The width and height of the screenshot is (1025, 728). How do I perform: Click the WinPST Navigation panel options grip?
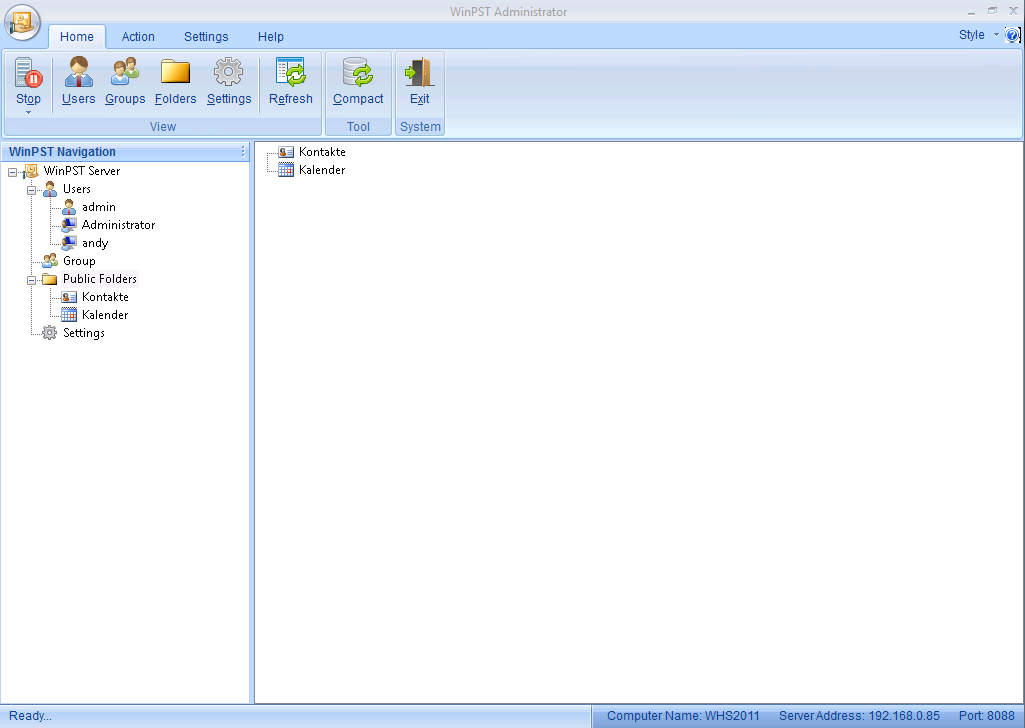pos(242,152)
